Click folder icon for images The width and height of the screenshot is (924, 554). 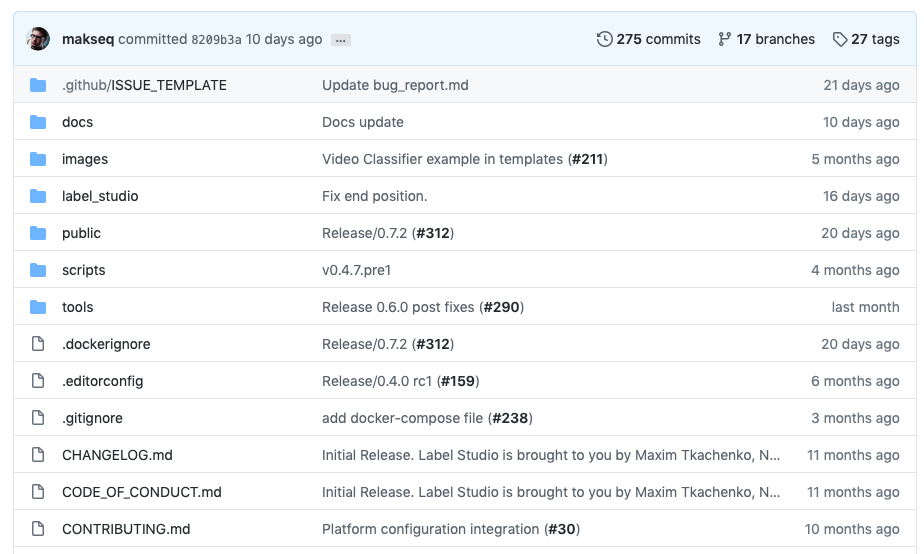[x=38, y=159]
